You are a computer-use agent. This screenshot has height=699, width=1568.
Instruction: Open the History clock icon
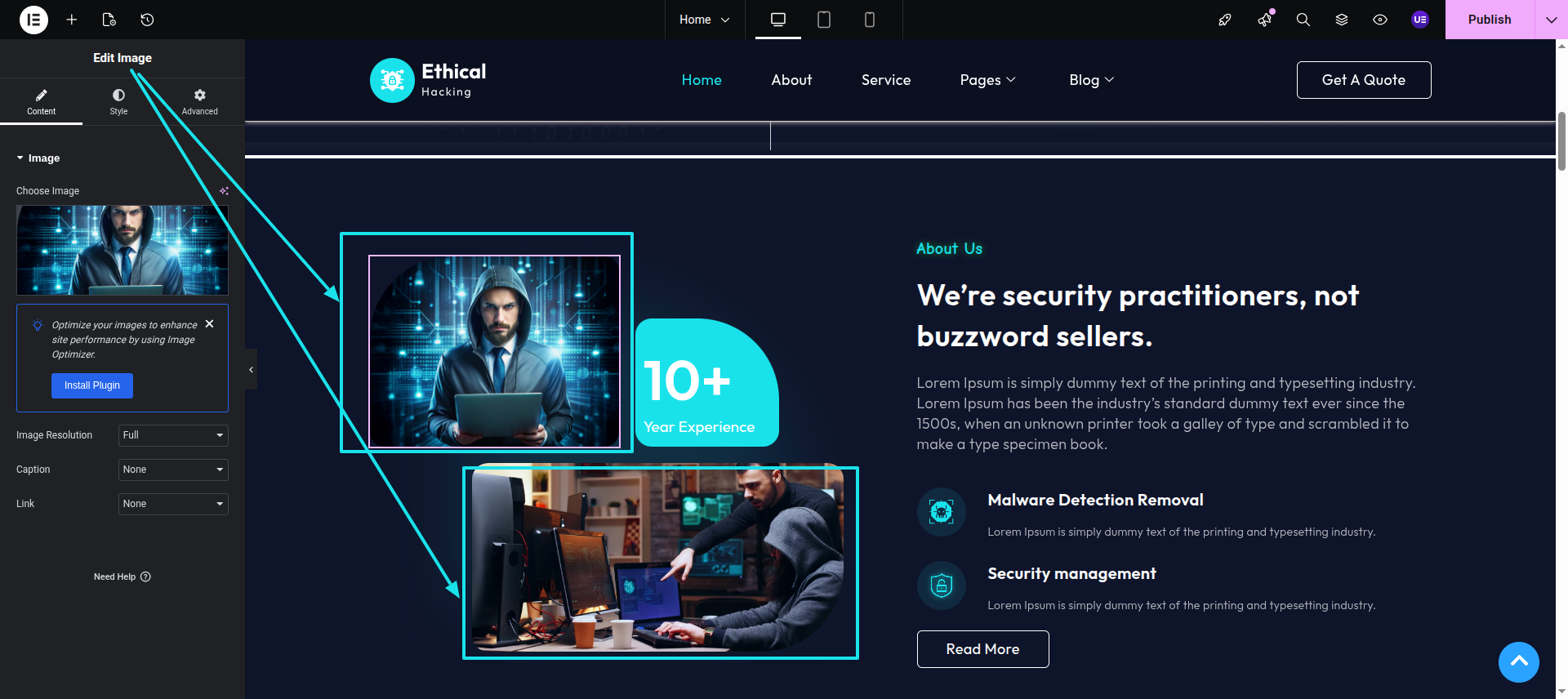click(x=147, y=20)
